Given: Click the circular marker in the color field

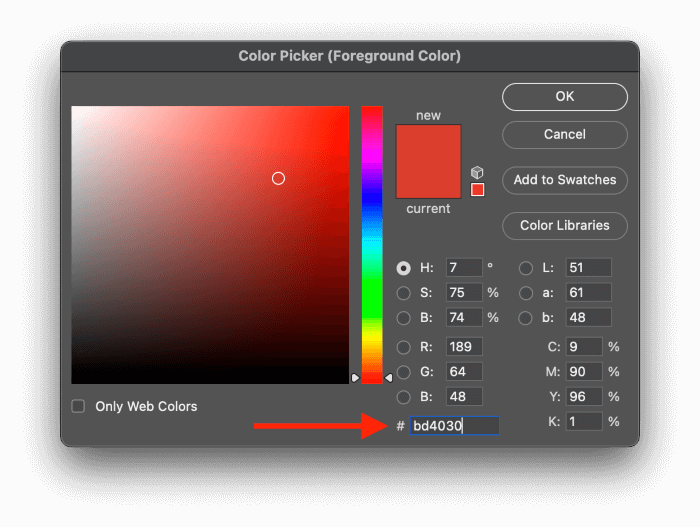Looking at the screenshot, I should click(x=278, y=179).
